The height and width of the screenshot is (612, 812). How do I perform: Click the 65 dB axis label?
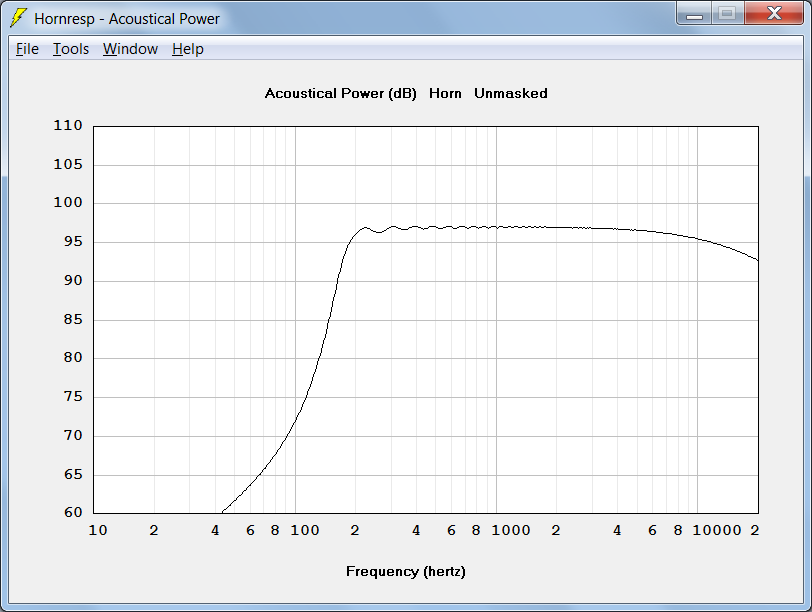click(73, 474)
